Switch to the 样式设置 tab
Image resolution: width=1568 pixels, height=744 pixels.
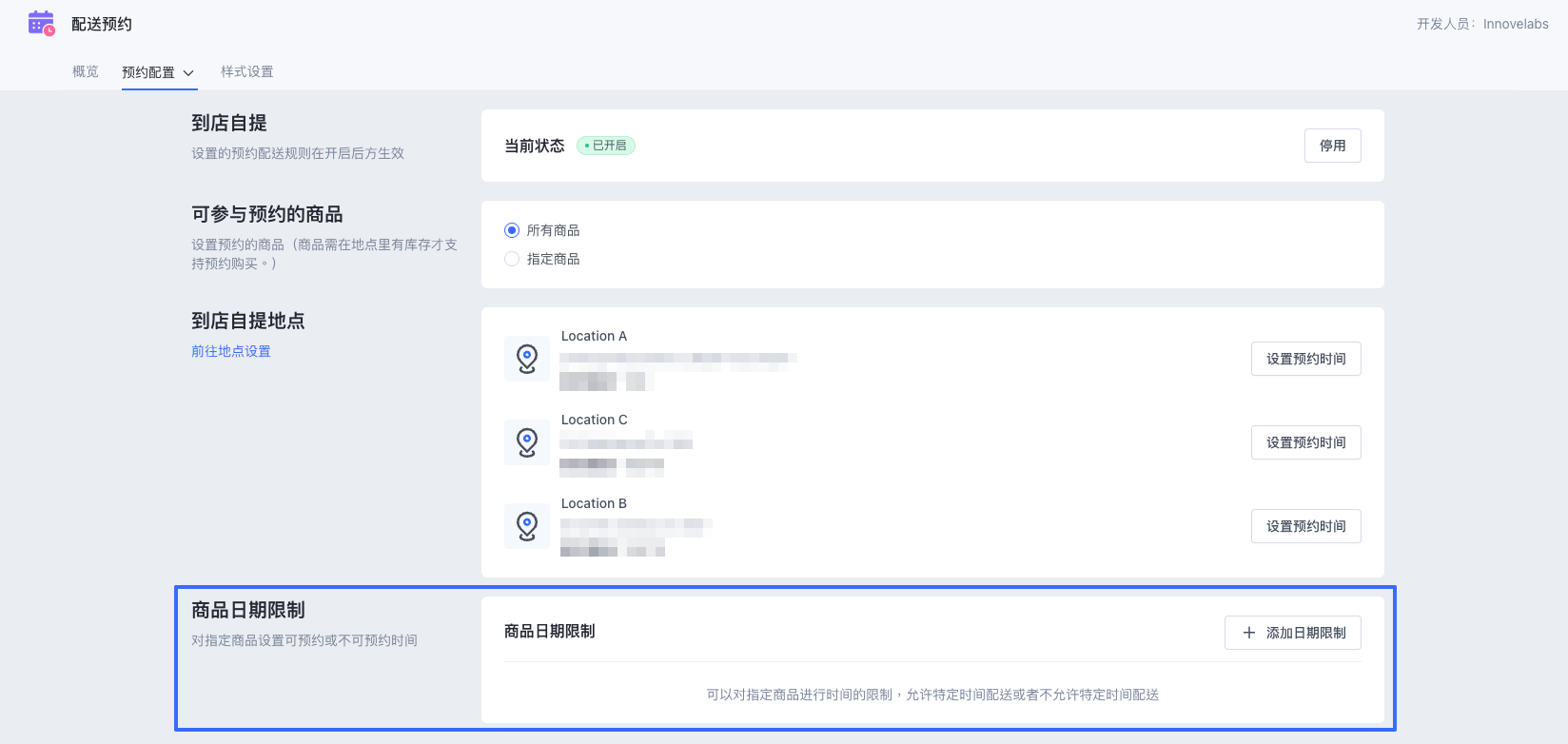[247, 71]
